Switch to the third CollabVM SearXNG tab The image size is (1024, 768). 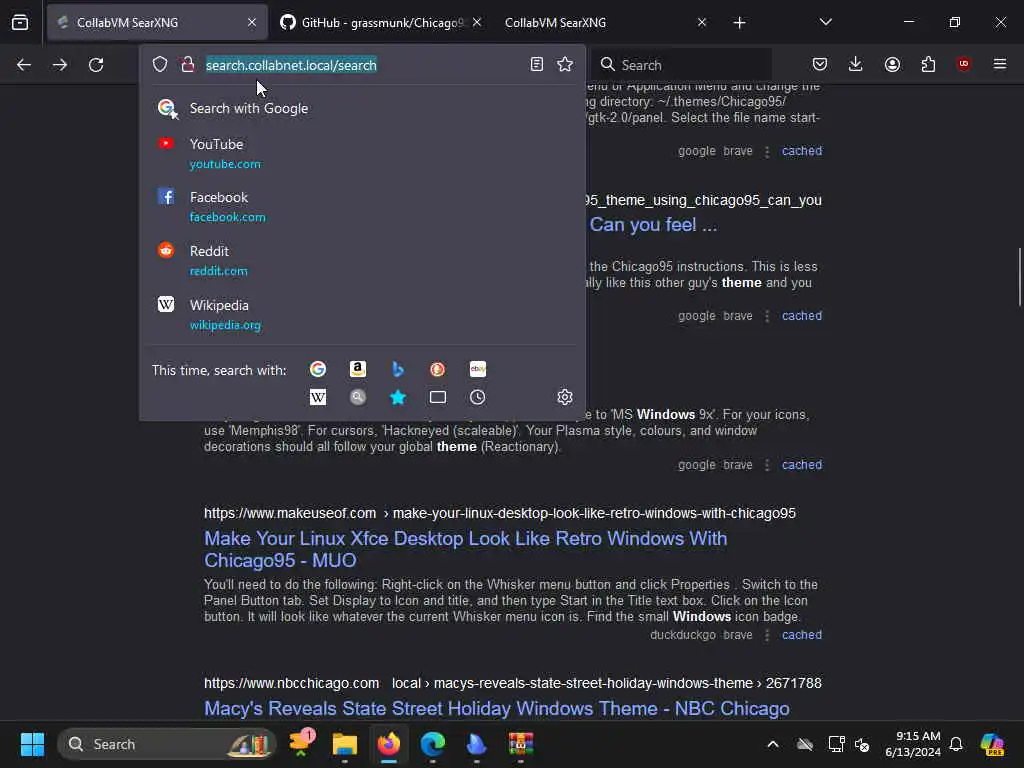[594, 22]
